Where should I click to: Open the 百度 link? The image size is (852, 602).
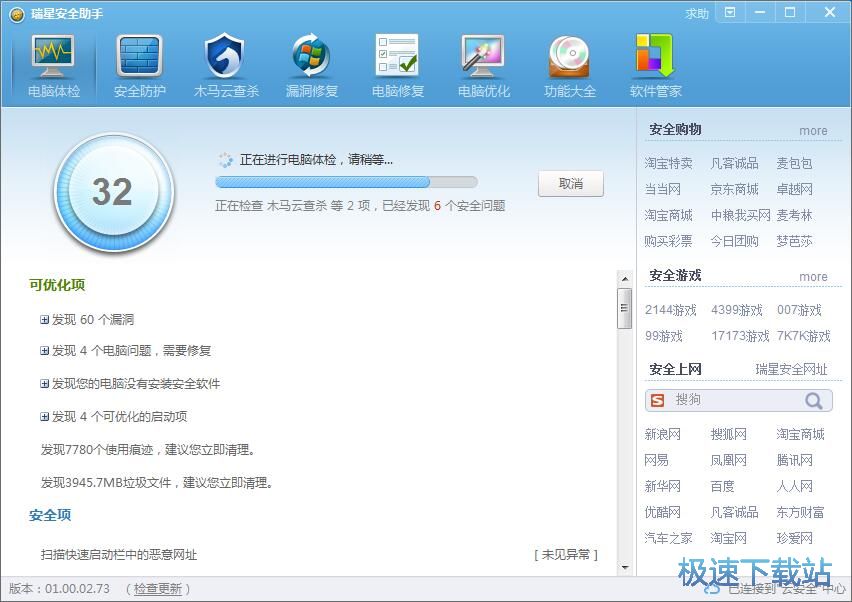coord(722,486)
